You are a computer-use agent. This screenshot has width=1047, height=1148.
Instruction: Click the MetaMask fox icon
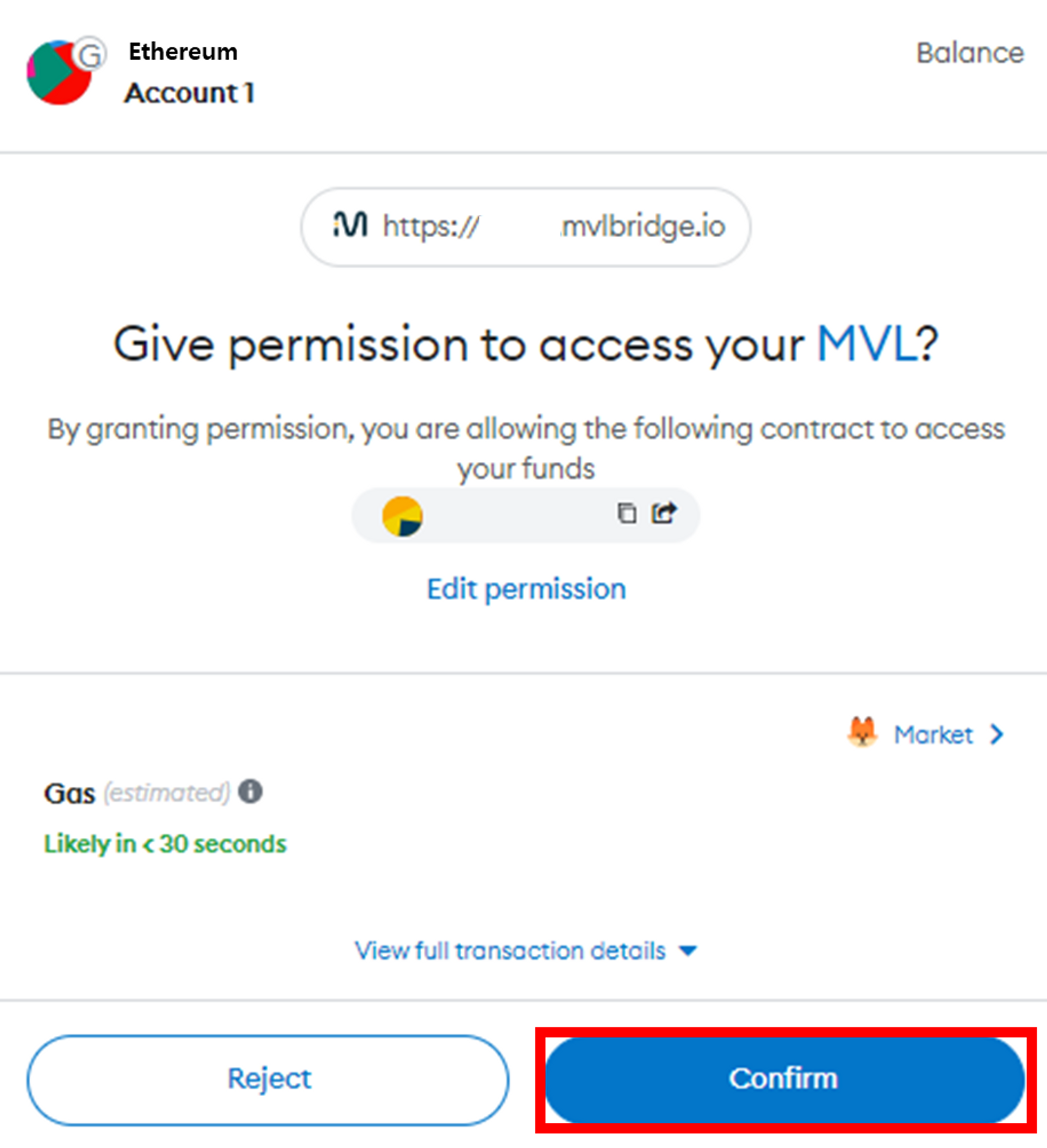(863, 733)
